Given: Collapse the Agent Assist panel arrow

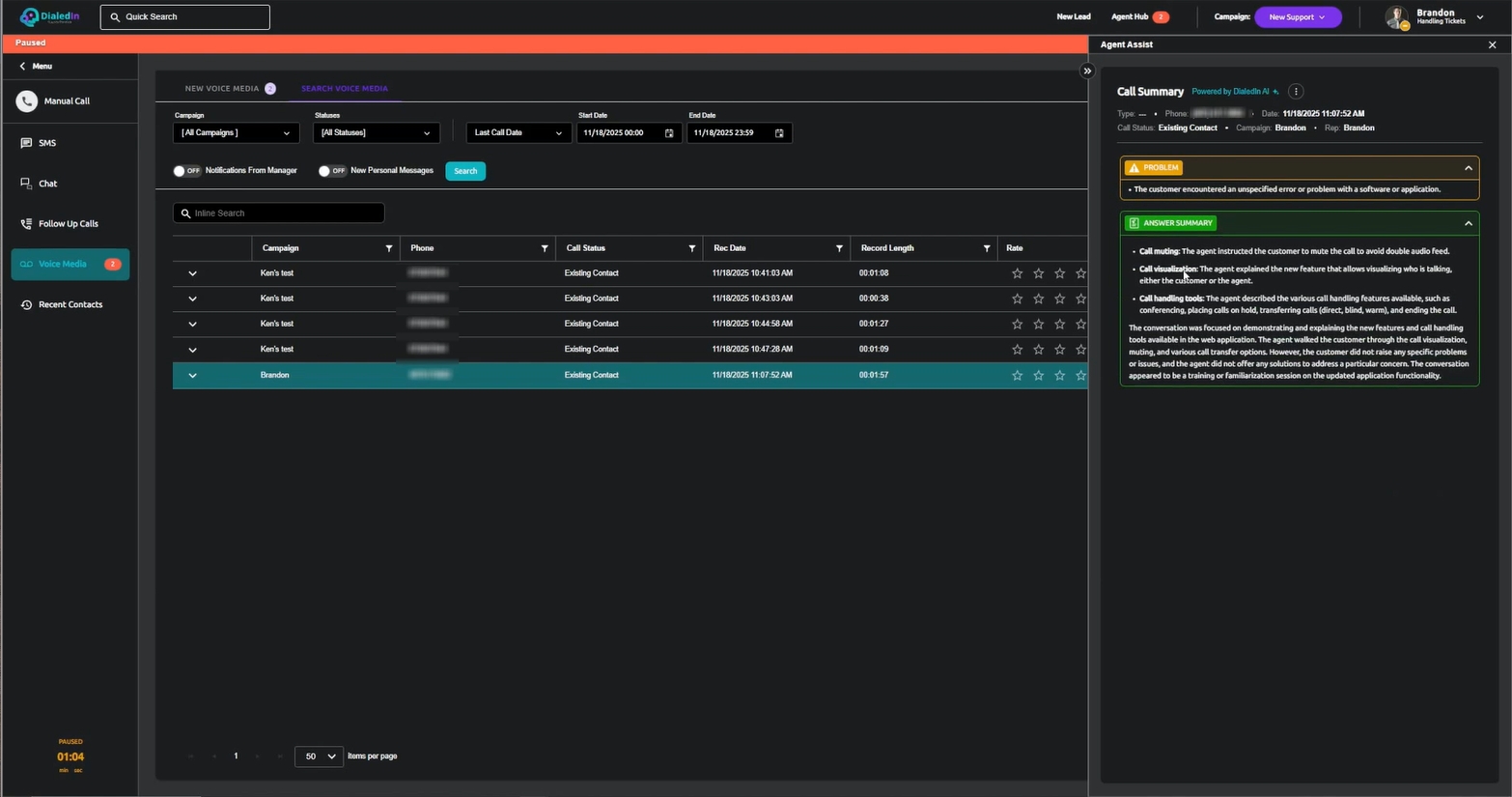Looking at the screenshot, I should point(1087,71).
